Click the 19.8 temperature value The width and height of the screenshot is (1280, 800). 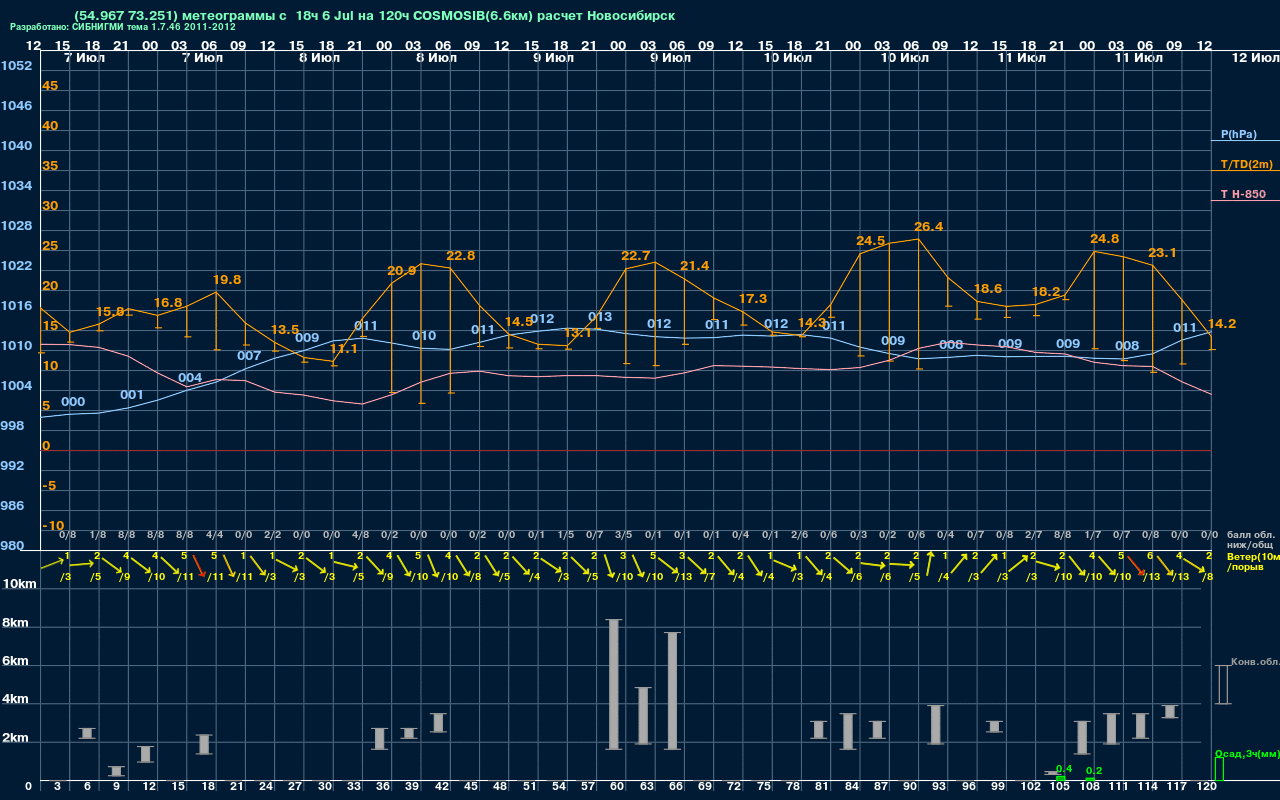[x=227, y=280]
